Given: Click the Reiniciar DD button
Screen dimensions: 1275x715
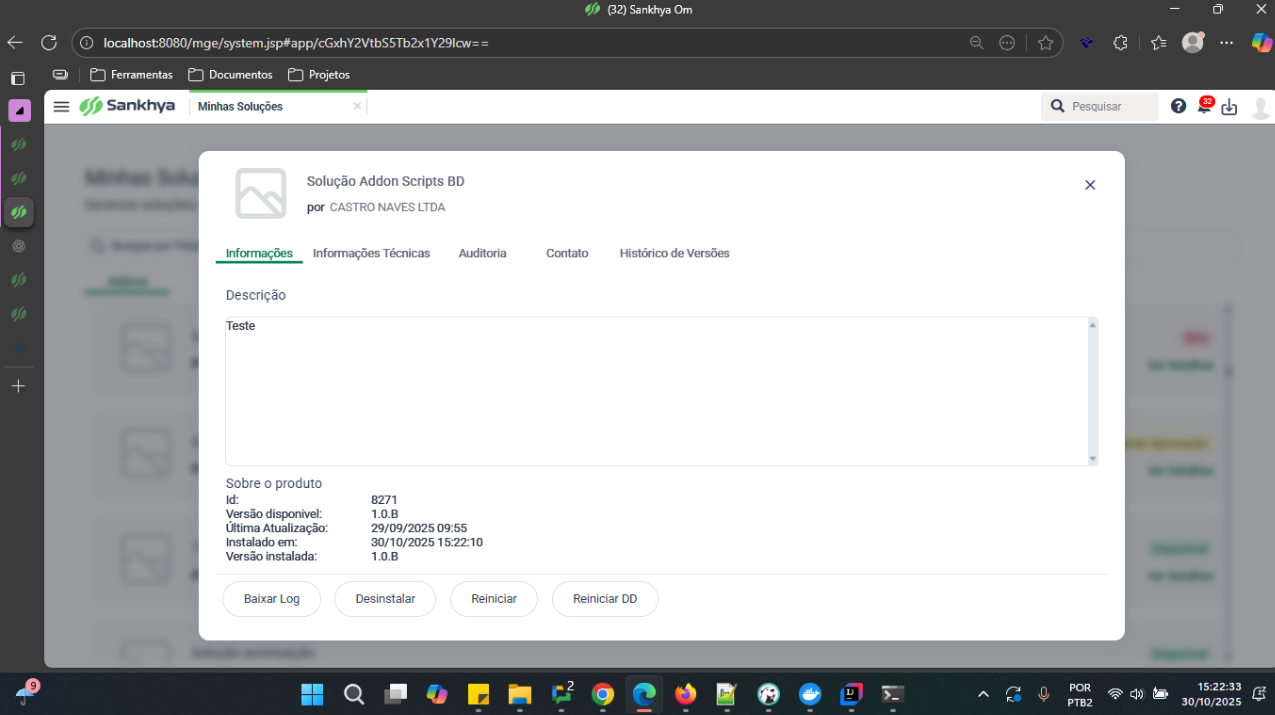Looking at the screenshot, I should [605, 599].
